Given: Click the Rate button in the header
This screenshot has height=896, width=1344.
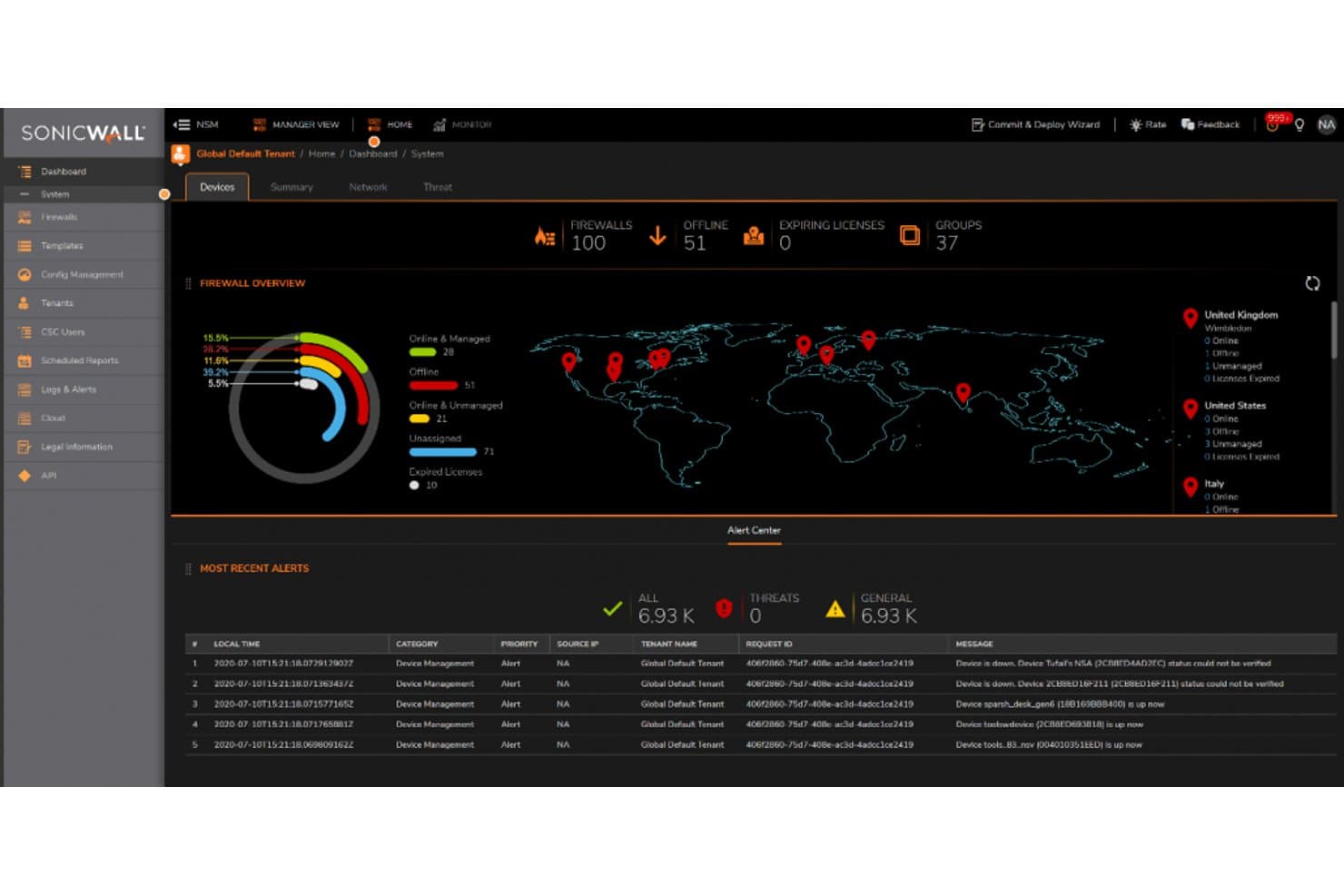Looking at the screenshot, I should [1148, 124].
